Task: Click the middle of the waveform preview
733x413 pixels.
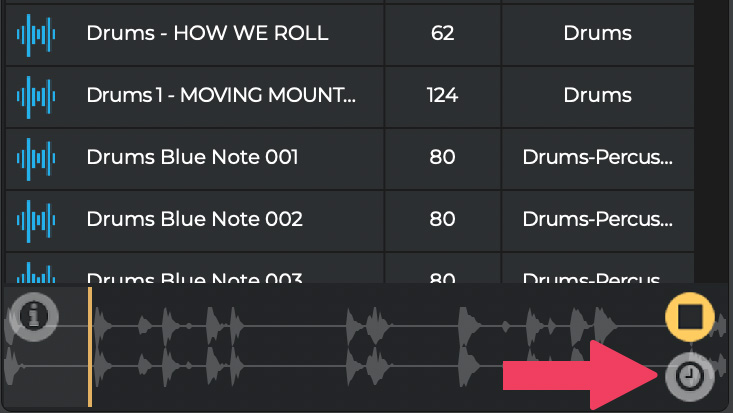Action: (x=370, y=347)
